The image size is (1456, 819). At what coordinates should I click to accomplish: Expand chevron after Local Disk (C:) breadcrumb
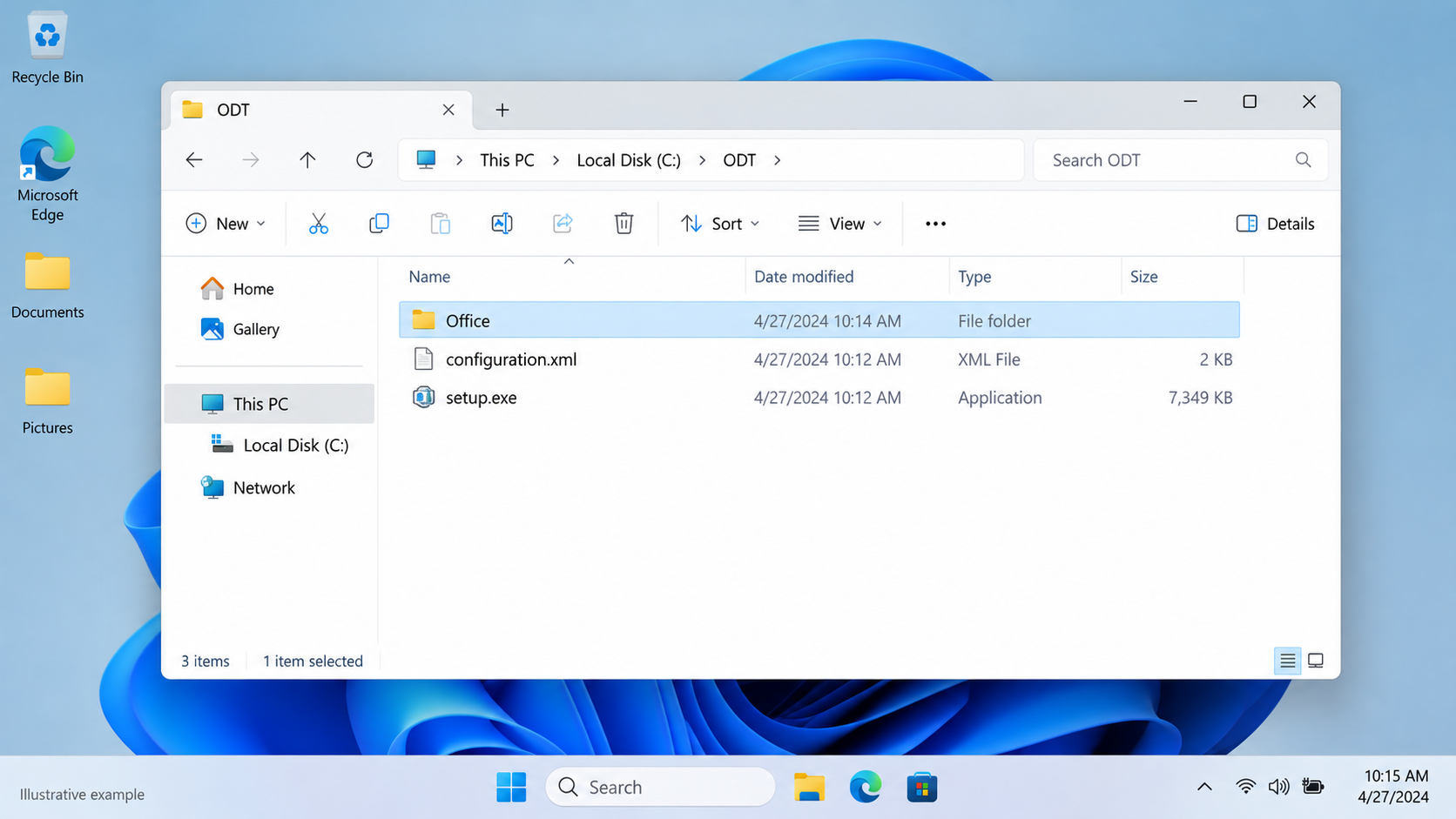tap(702, 160)
